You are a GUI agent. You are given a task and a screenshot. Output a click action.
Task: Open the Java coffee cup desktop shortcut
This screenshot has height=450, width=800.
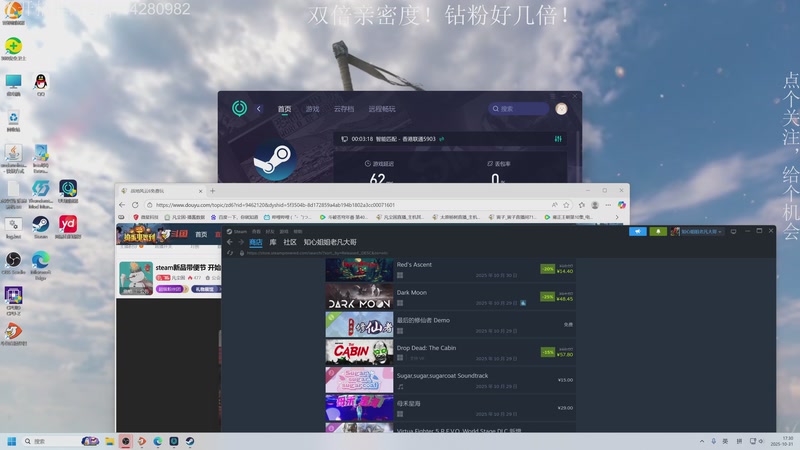coord(13,157)
